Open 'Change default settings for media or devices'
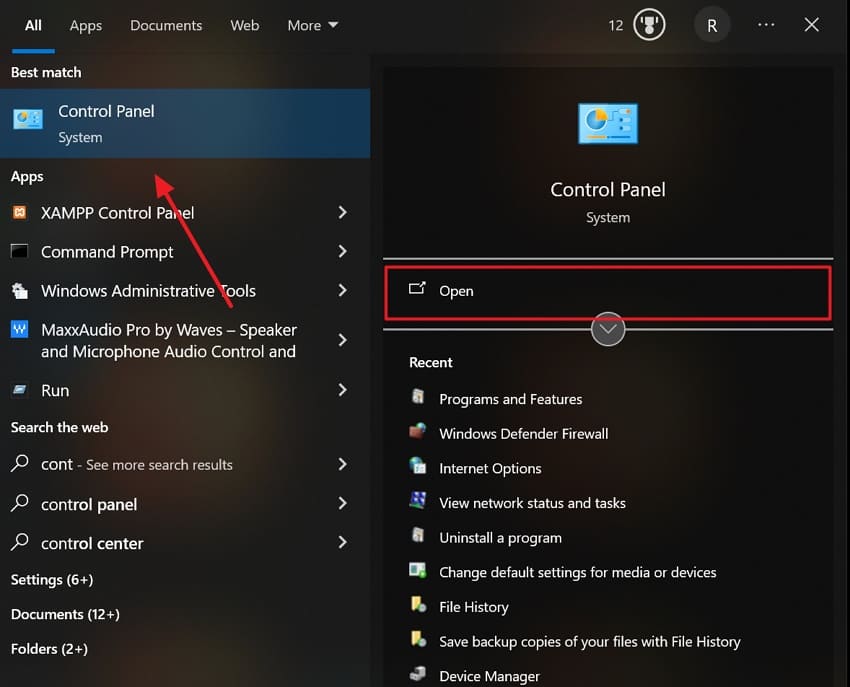Image resolution: width=850 pixels, height=687 pixels. point(578,573)
